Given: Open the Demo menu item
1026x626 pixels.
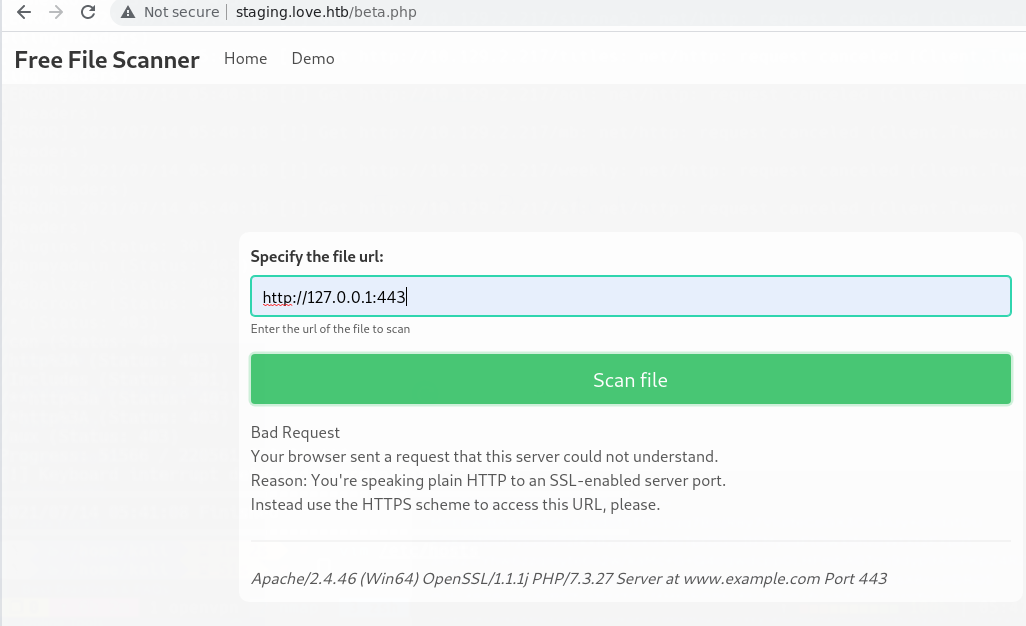Looking at the screenshot, I should [313, 59].
